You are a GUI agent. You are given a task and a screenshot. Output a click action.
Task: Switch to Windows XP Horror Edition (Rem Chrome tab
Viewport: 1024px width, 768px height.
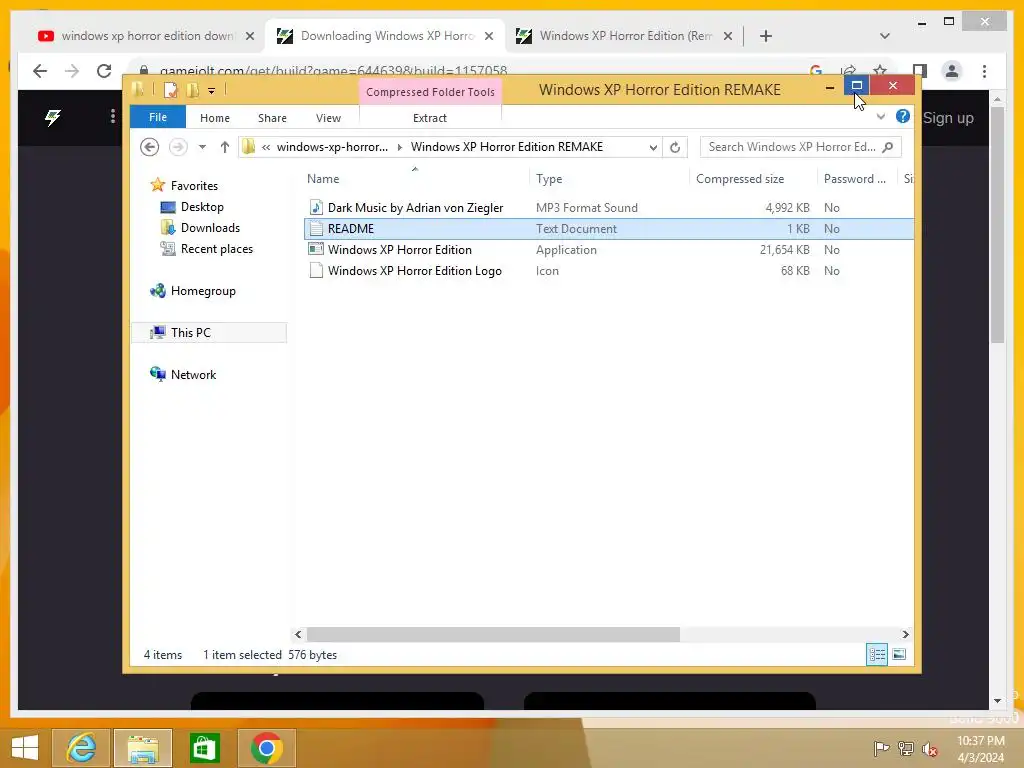624,36
